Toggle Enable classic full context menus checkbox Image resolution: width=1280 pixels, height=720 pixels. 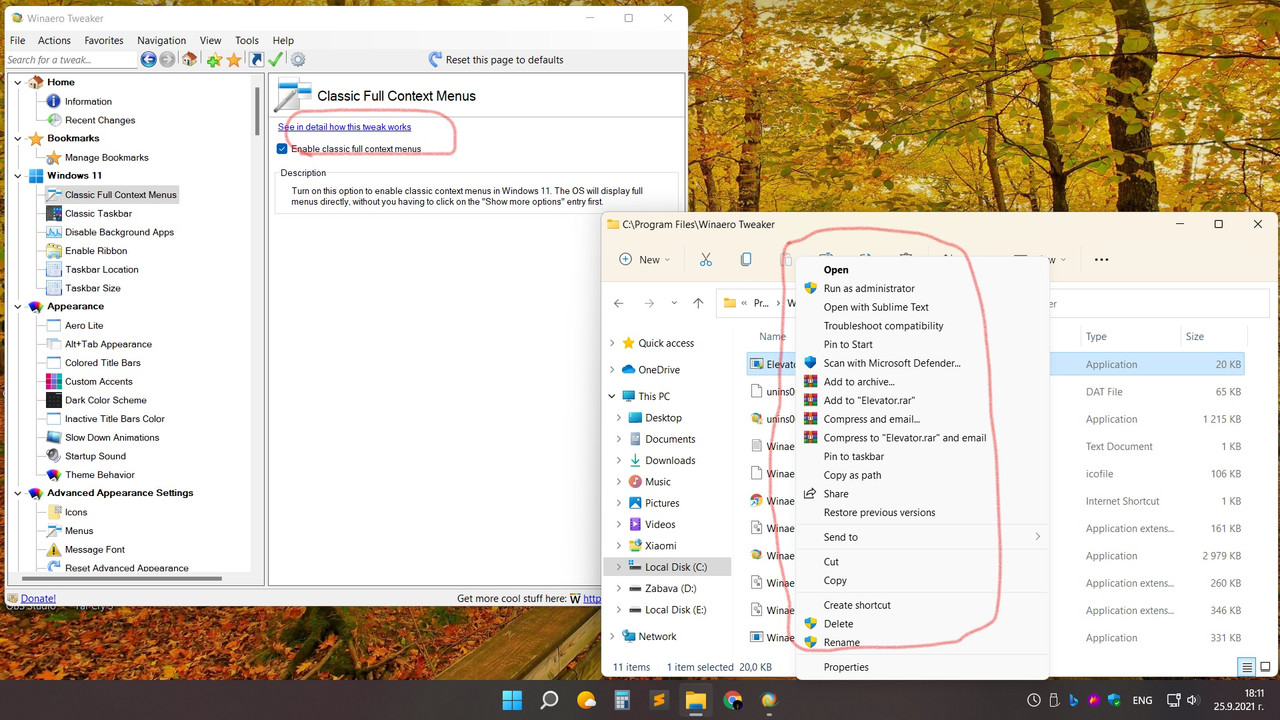click(283, 149)
